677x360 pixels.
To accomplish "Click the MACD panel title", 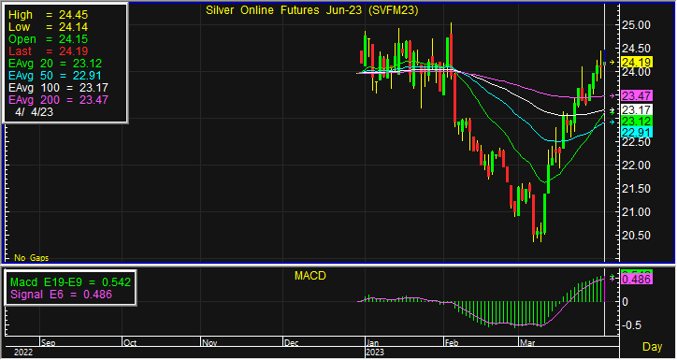I will (310, 276).
